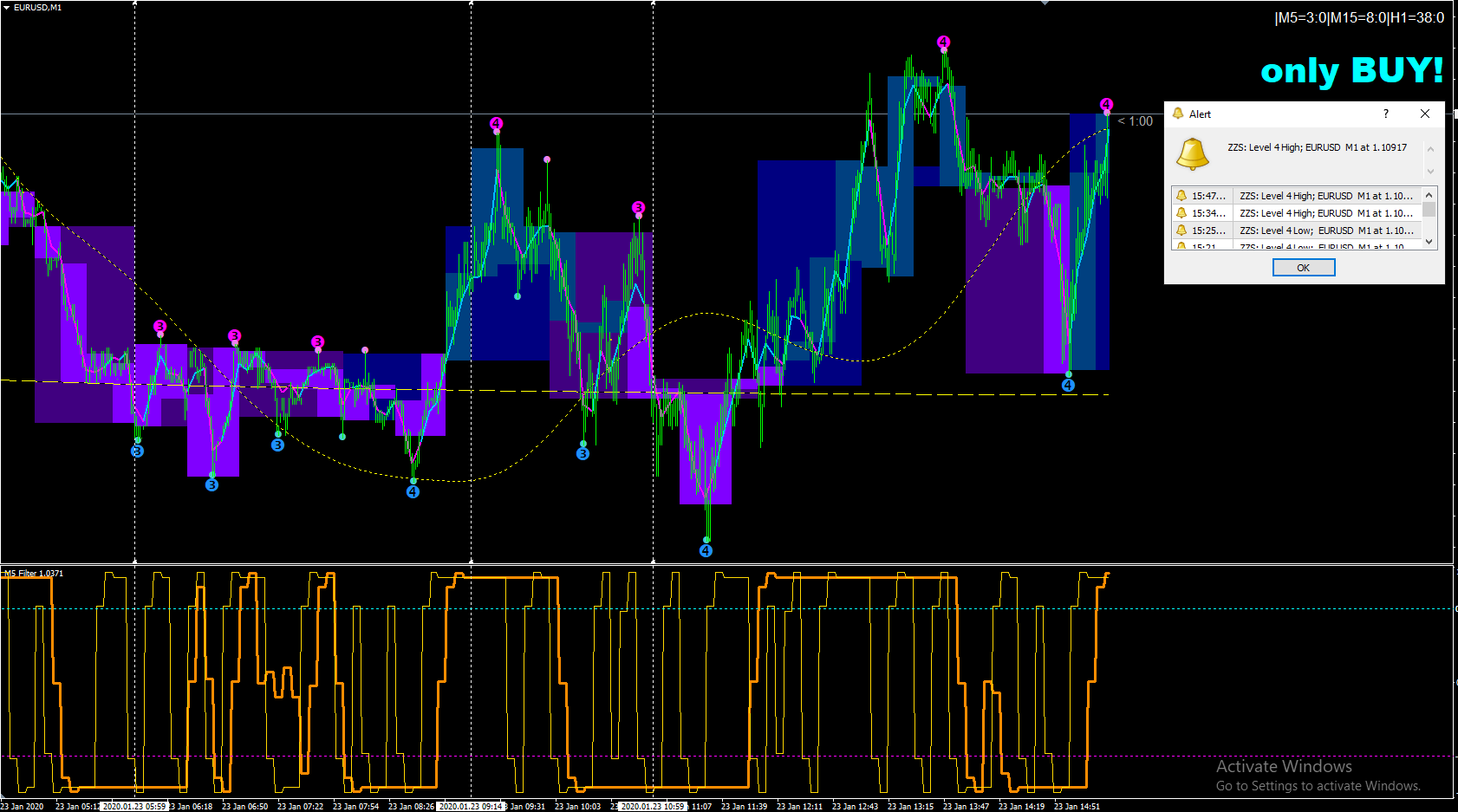
Task: Click bell icon of the 15:47 alert row
Action: [x=1181, y=196]
